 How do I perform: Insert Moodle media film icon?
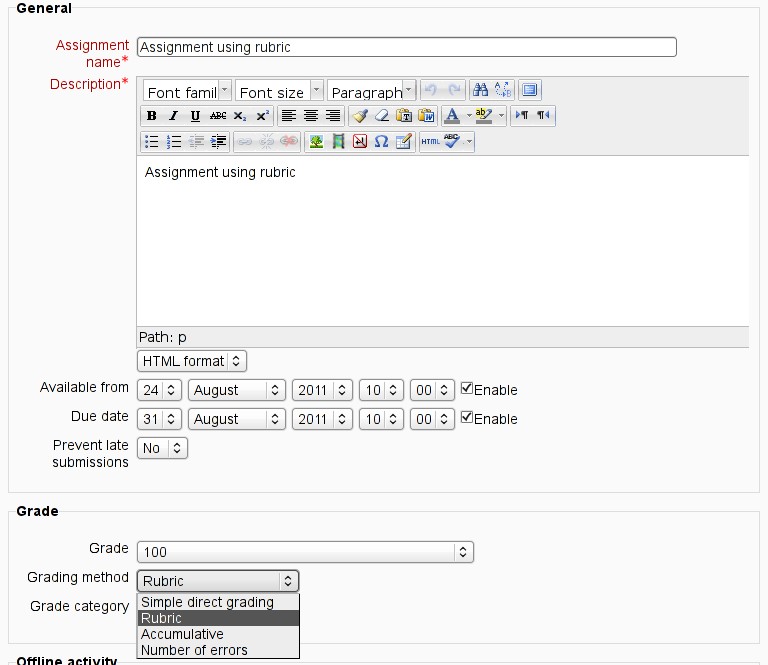(338, 142)
